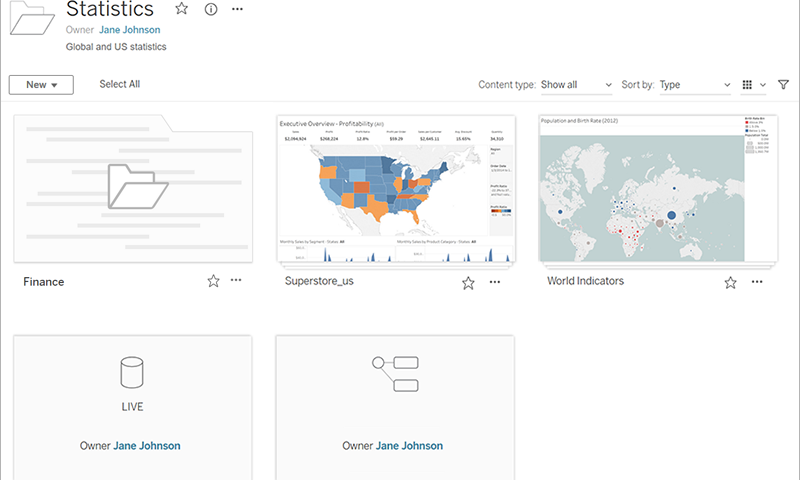Open more actions for Superstore_us

point(495,282)
